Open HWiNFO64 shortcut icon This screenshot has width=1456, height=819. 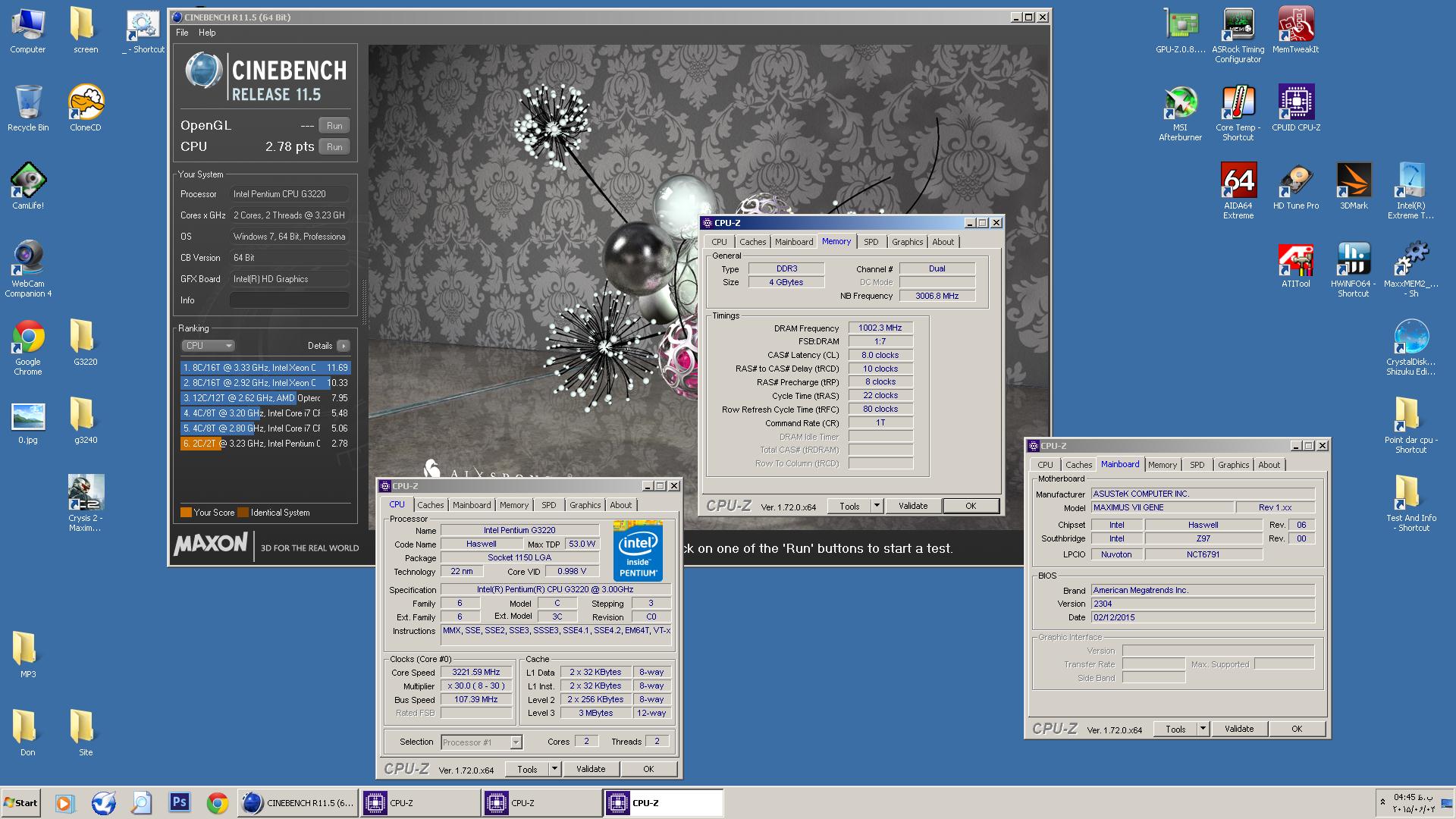1354,269
